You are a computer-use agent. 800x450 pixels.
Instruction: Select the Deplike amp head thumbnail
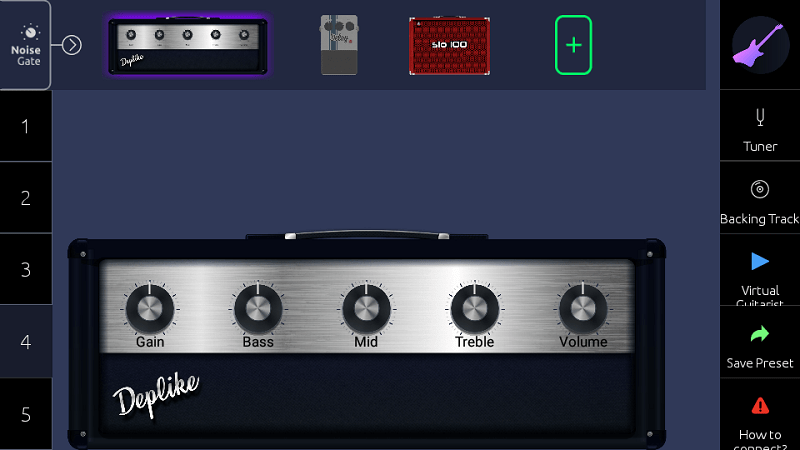click(188, 46)
